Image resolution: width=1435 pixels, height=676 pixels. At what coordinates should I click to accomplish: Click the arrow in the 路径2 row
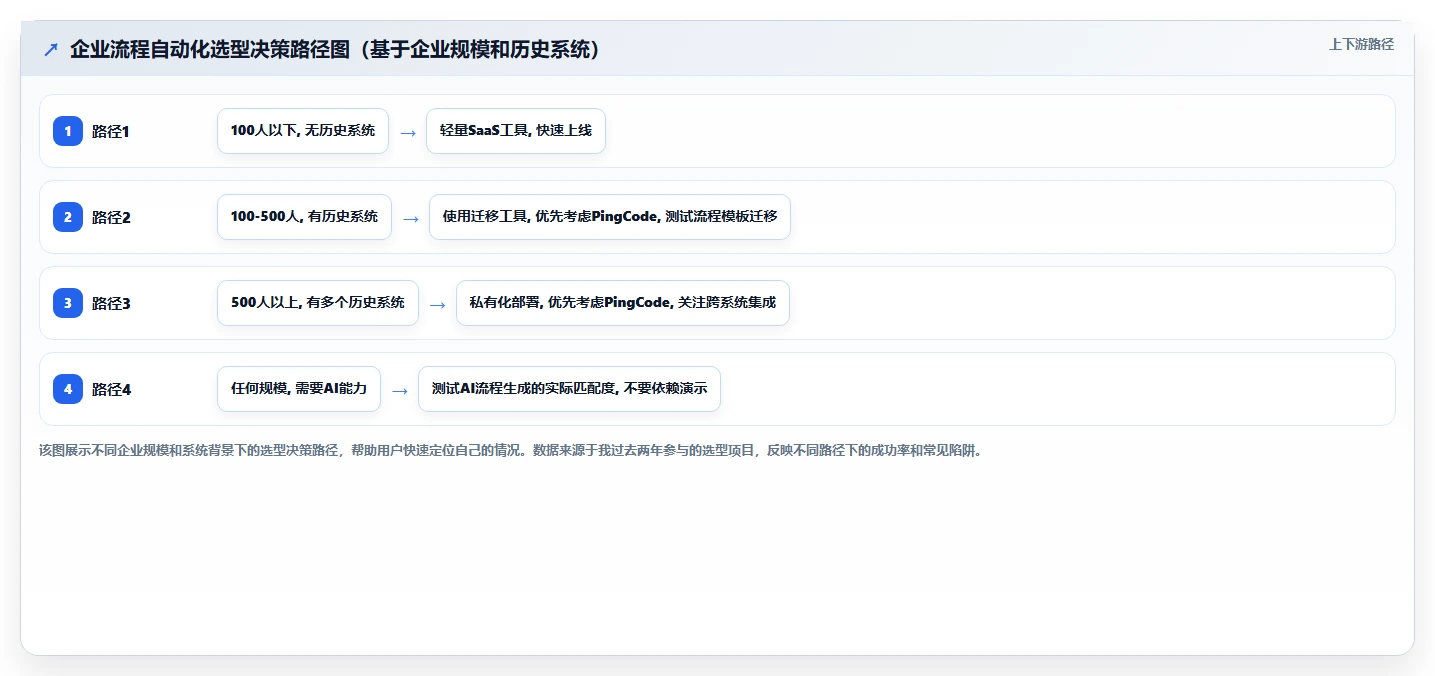(x=411, y=218)
